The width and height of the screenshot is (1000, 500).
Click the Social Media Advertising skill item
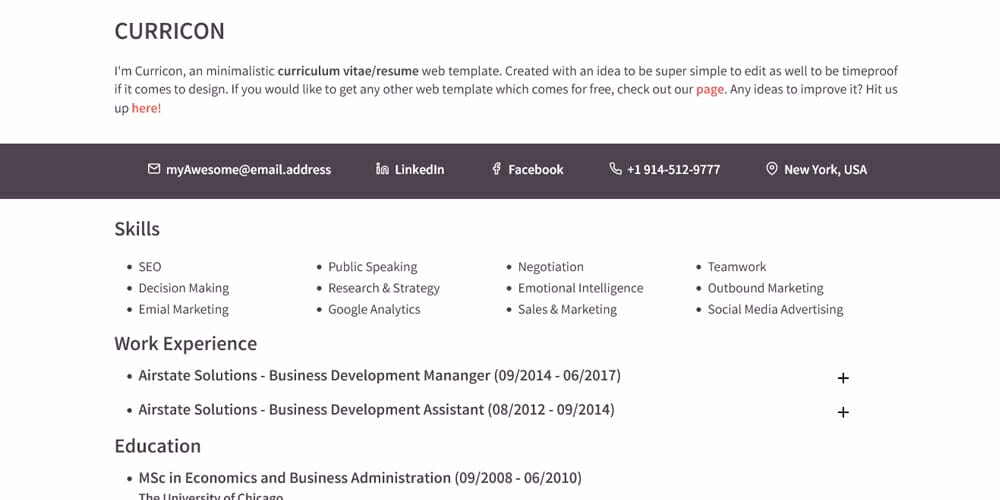click(x=776, y=309)
